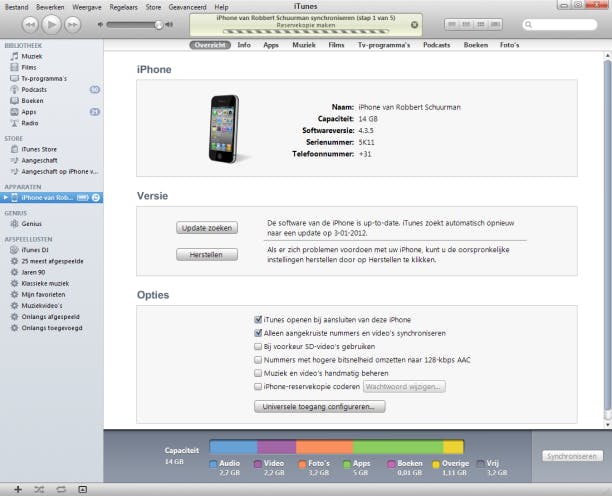Enable Muziek en video's handmatig beheren
This screenshot has height=496, width=612.
pyautogui.click(x=258, y=373)
